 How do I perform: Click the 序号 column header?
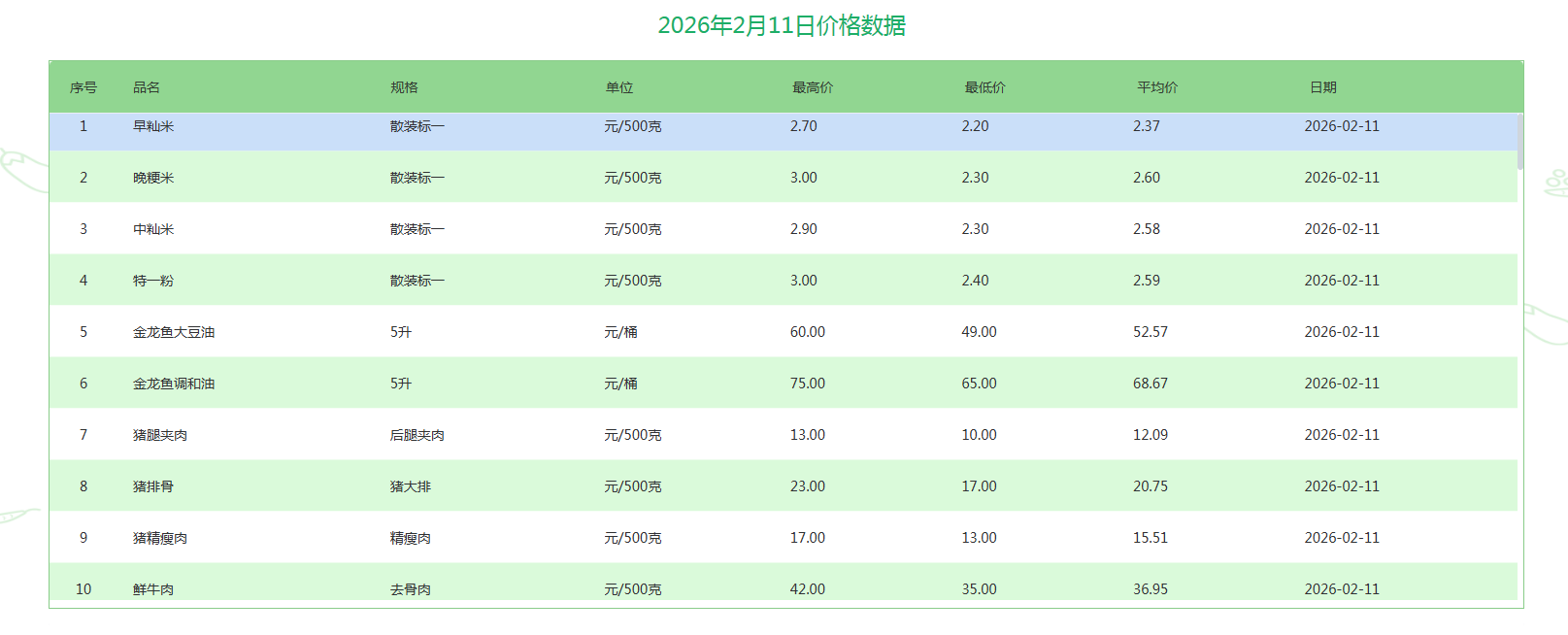83,87
